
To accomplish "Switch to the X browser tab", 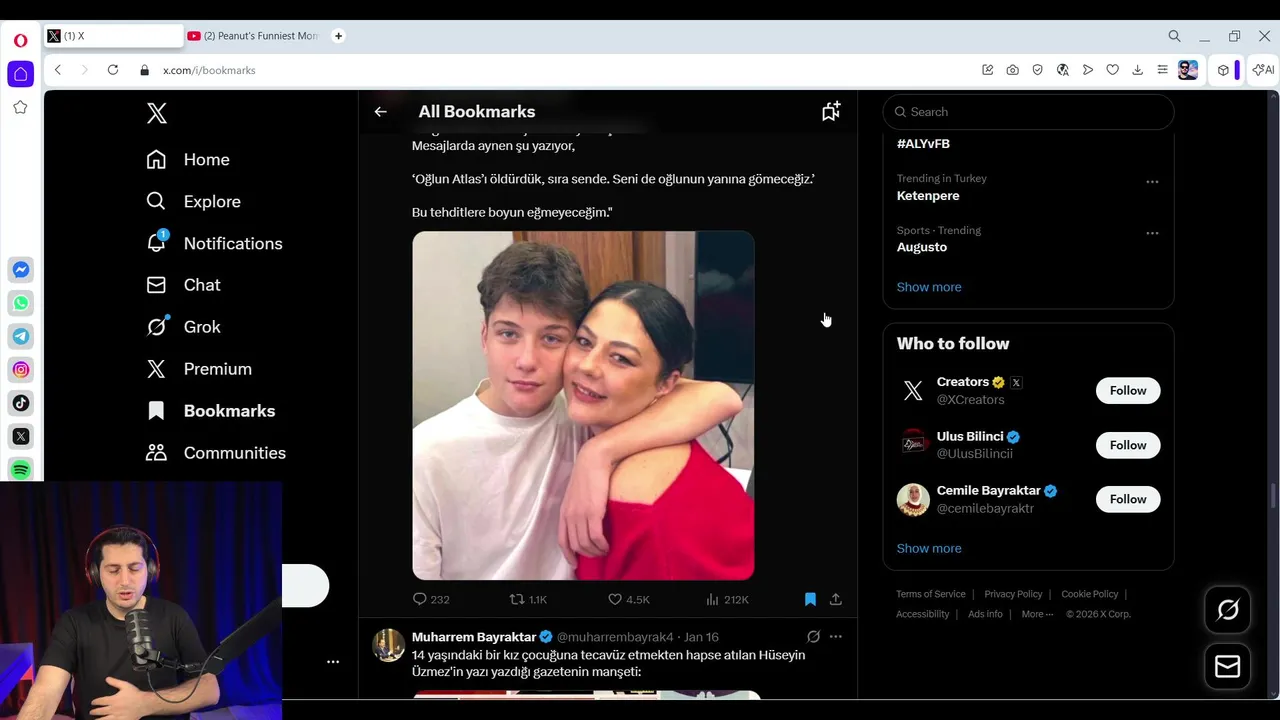I will 113,36.
